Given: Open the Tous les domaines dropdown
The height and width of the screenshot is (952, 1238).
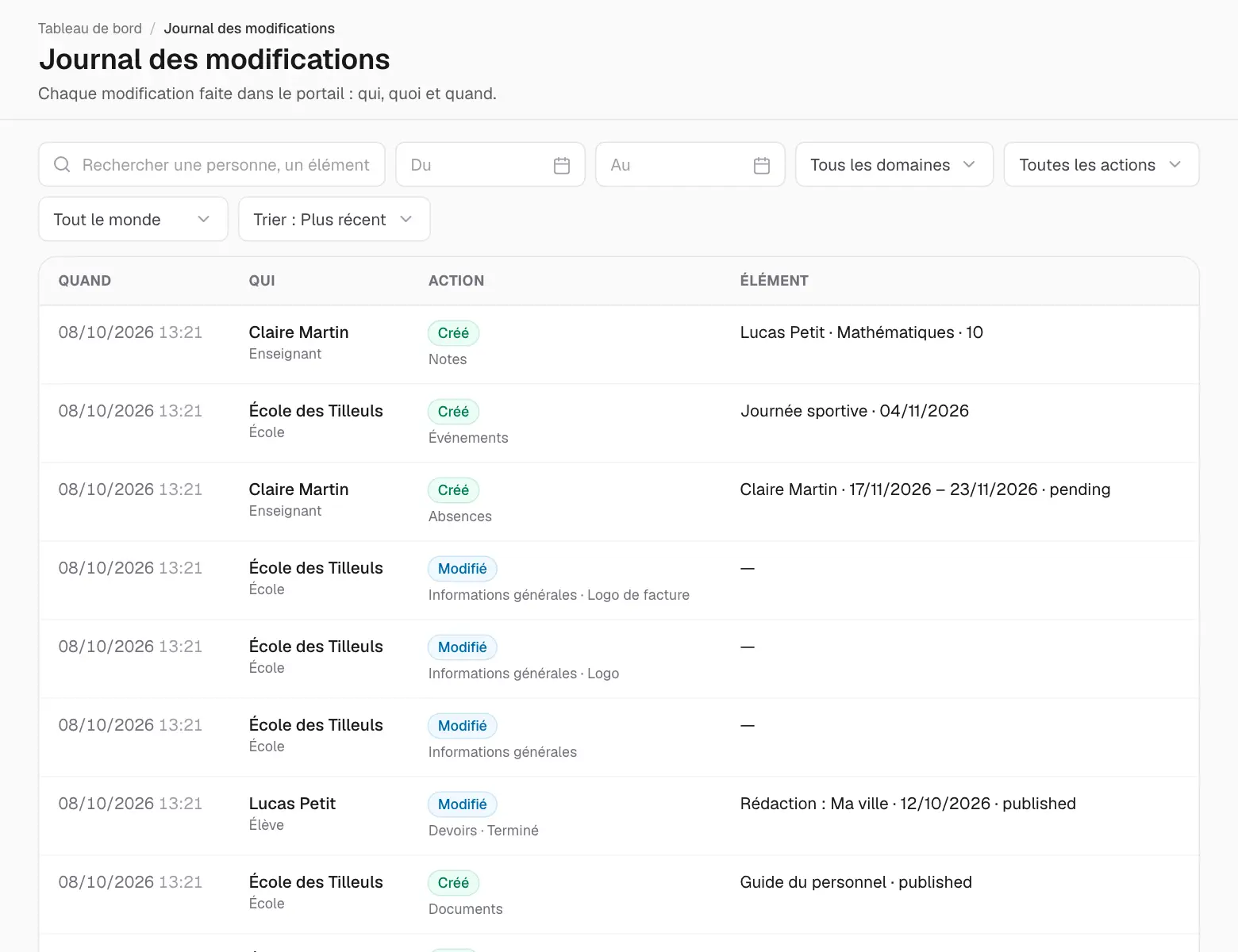Looking at the screenshot, I should [894, 164].
